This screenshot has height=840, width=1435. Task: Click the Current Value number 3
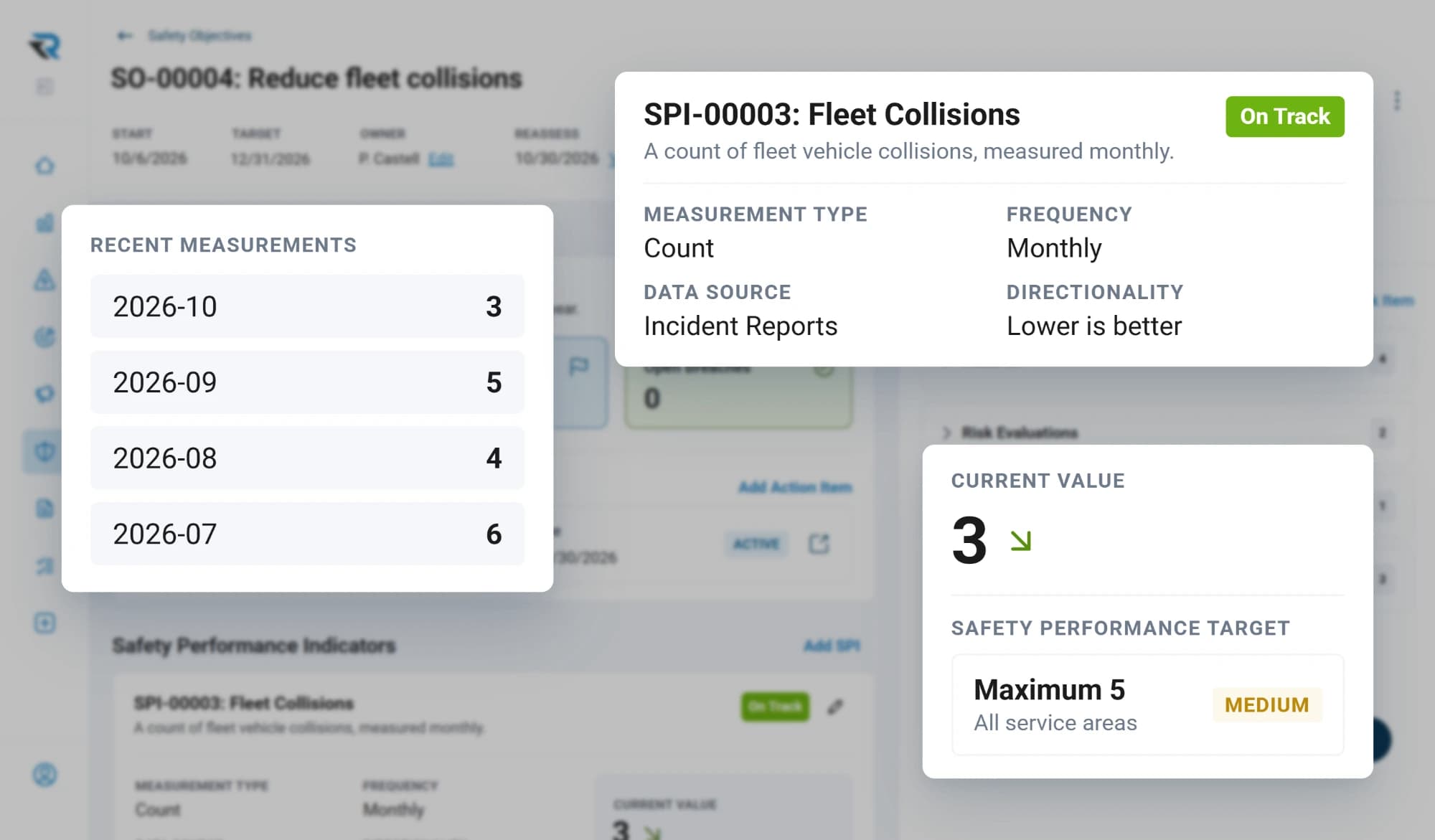pyautogui.click(x=969, y=540)
